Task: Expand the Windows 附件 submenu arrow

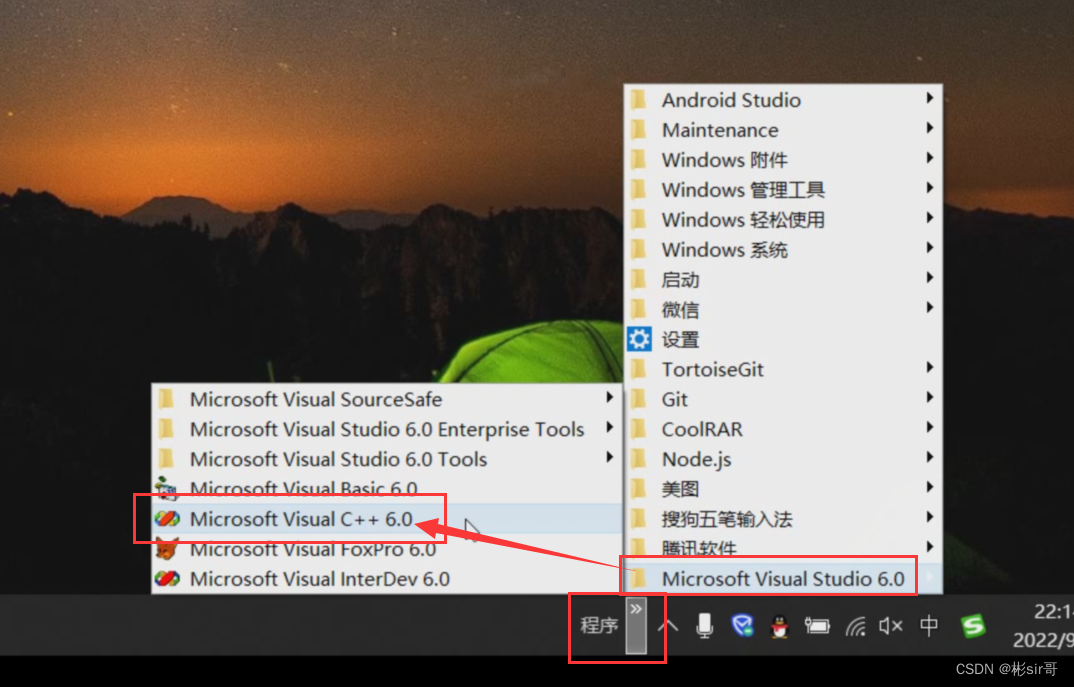Action: (929, 158)
